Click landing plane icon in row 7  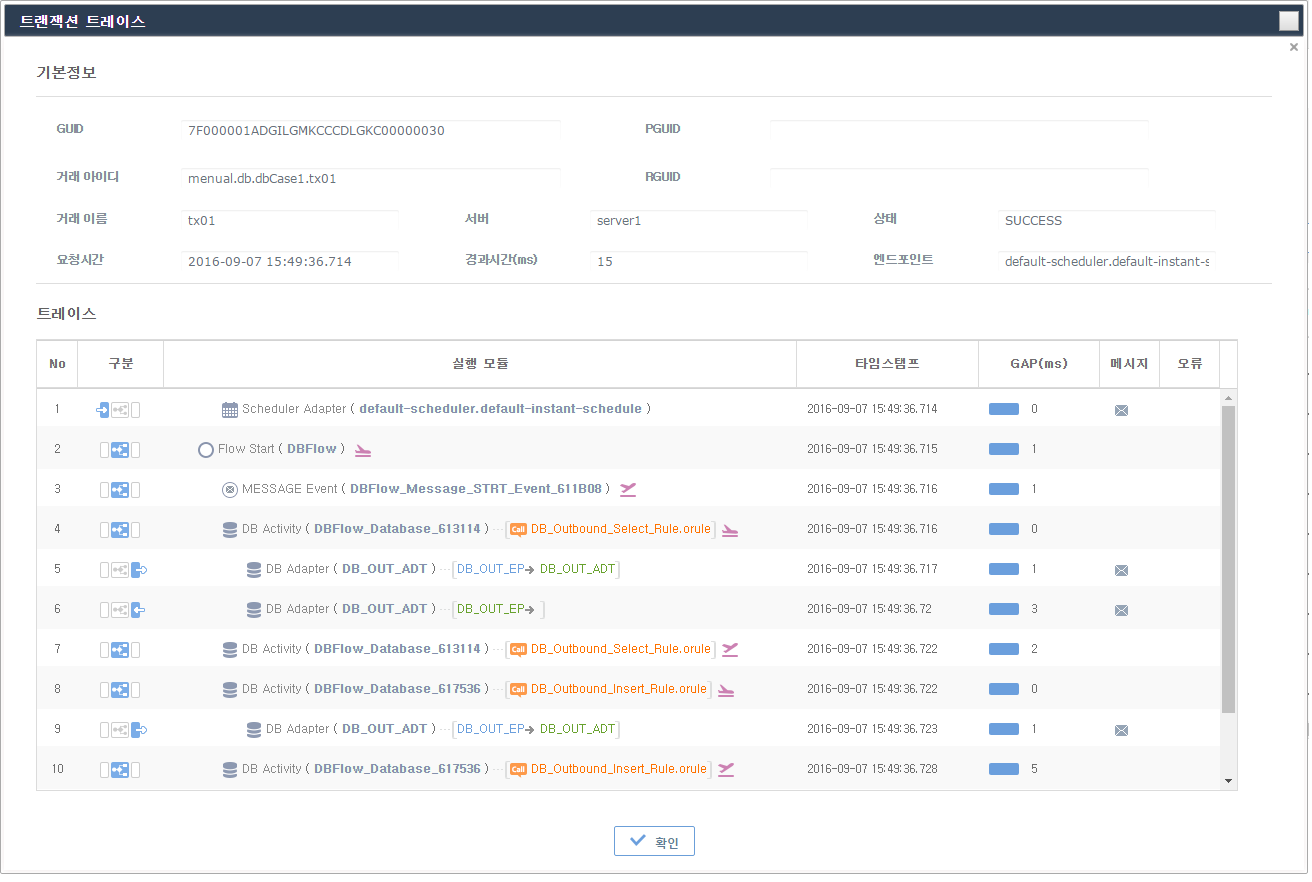point(730,649)
